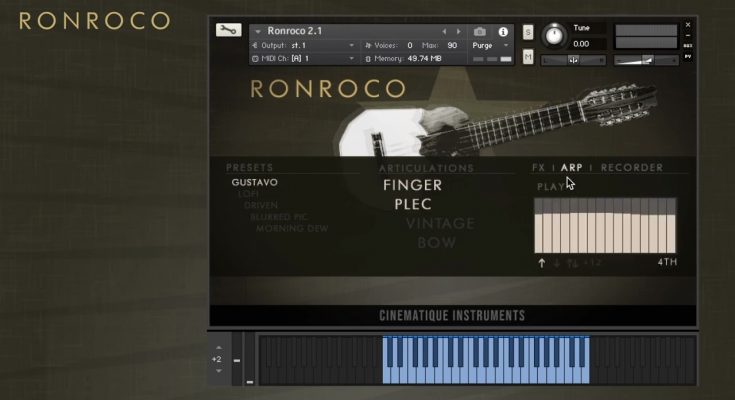Go to next instrument with right arrow
The height and width of the screenshot is (400, 735).
tap(459, 32)
